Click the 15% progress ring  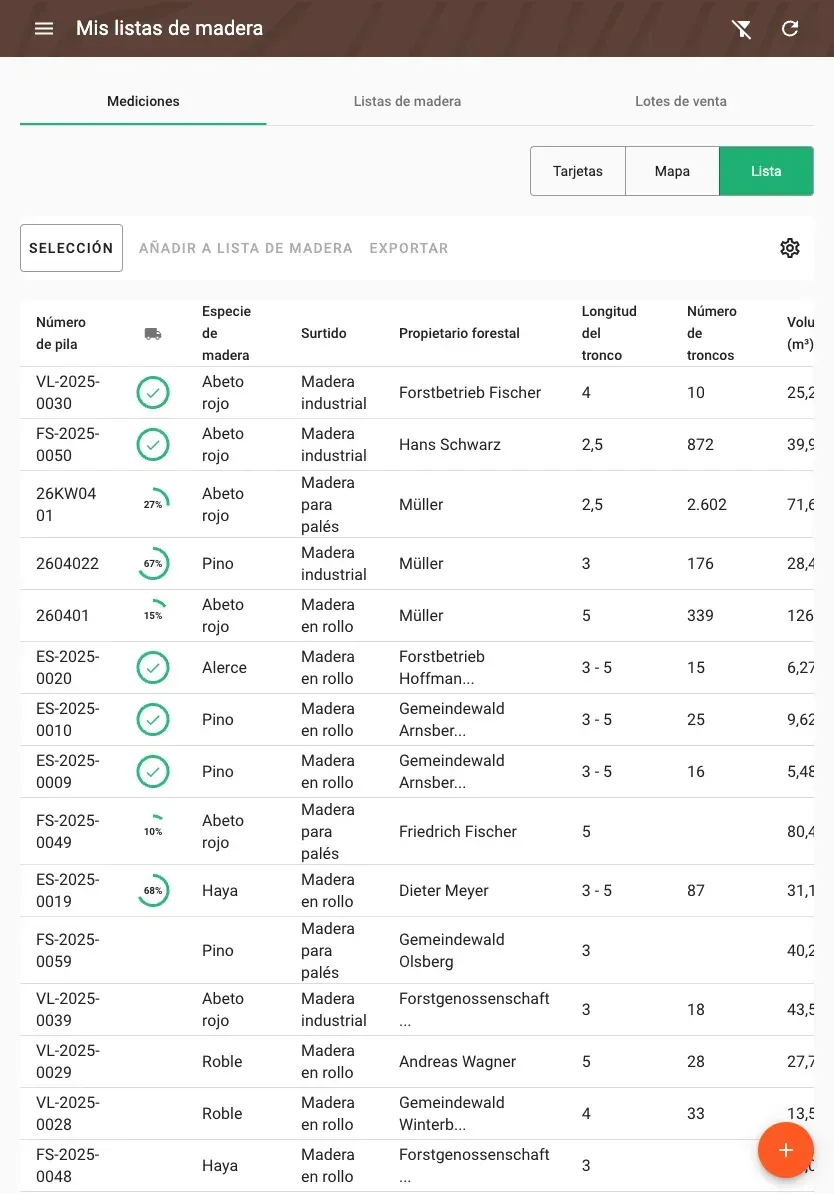click(x=153, y=615)
